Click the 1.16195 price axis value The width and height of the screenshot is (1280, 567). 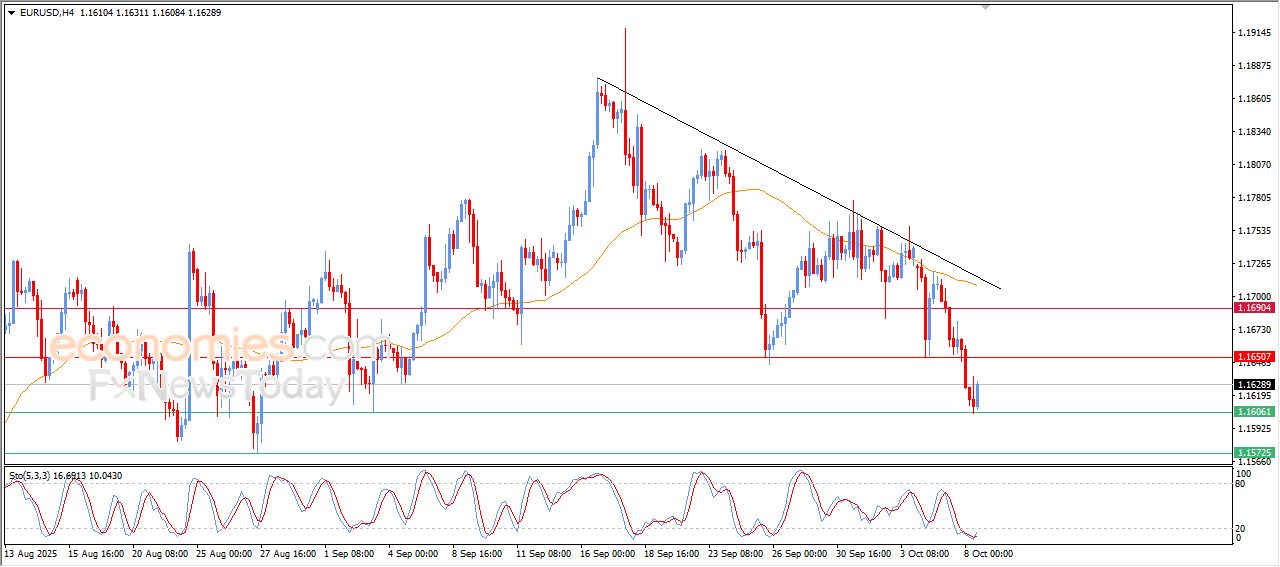pos(1253,397)
